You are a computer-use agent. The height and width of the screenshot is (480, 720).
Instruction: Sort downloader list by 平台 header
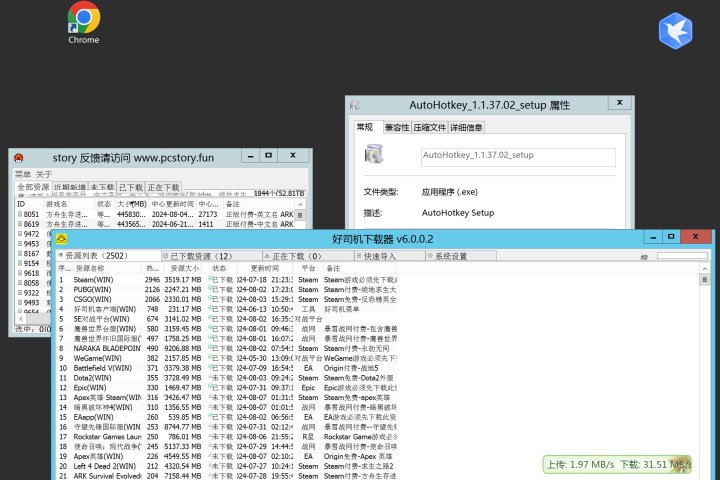click(308, 268)
